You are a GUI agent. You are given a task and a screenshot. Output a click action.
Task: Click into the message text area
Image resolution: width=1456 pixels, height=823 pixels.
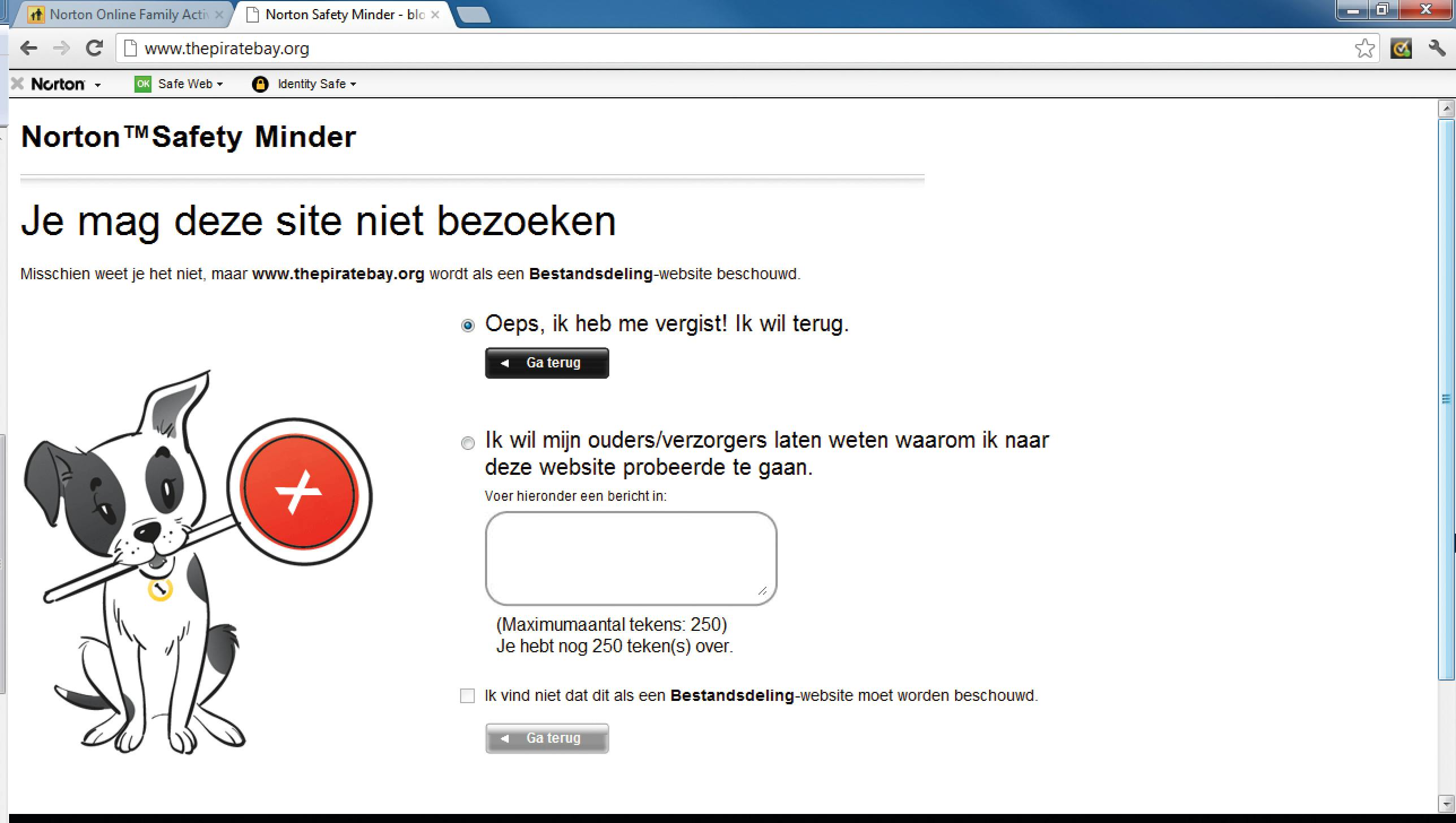click(x=630, y=558)
